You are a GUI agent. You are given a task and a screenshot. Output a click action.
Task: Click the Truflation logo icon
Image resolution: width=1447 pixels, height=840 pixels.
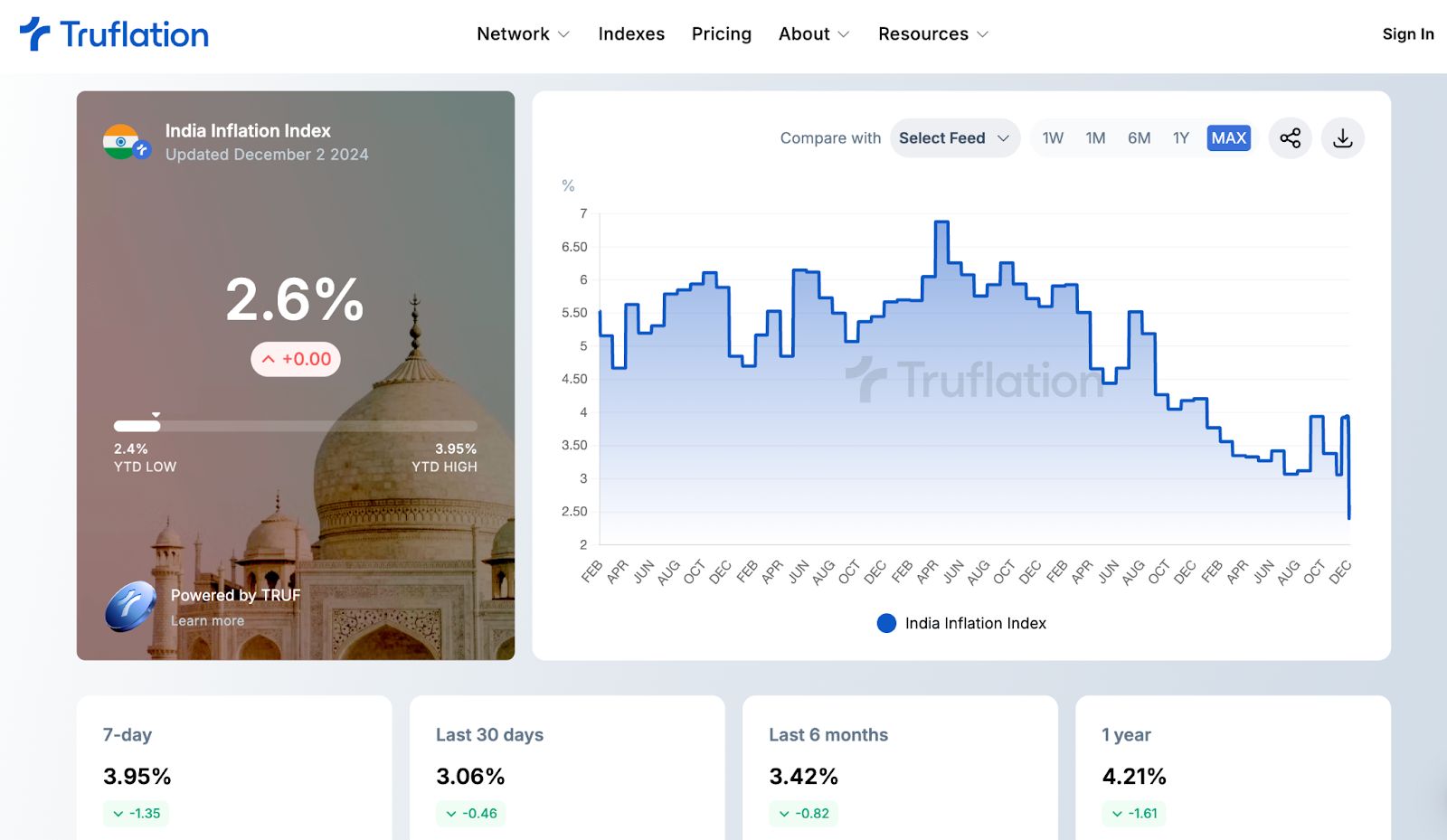click(x=35, y=33)
